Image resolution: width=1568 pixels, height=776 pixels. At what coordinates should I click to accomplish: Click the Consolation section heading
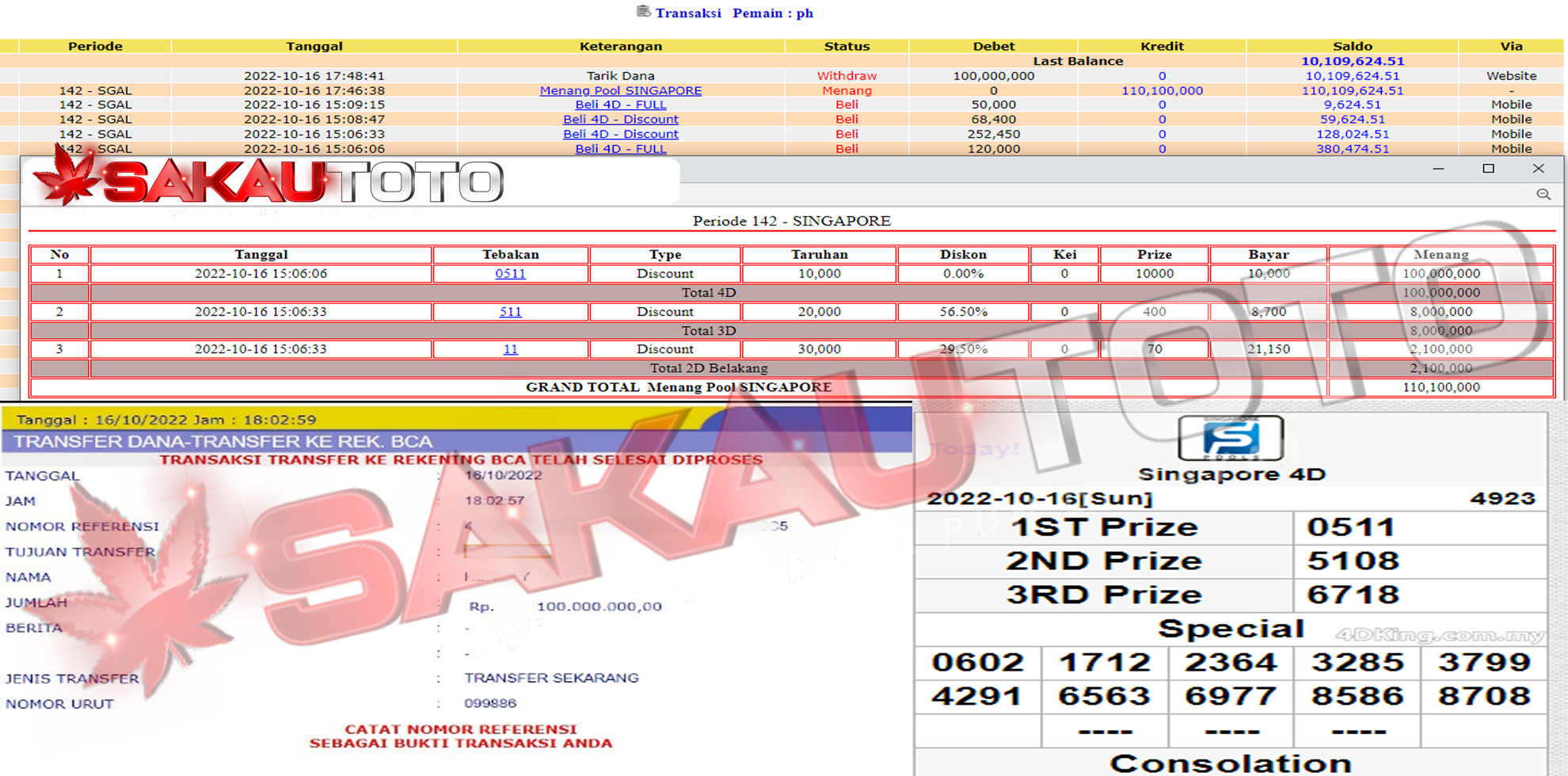tap(1231, 763)
